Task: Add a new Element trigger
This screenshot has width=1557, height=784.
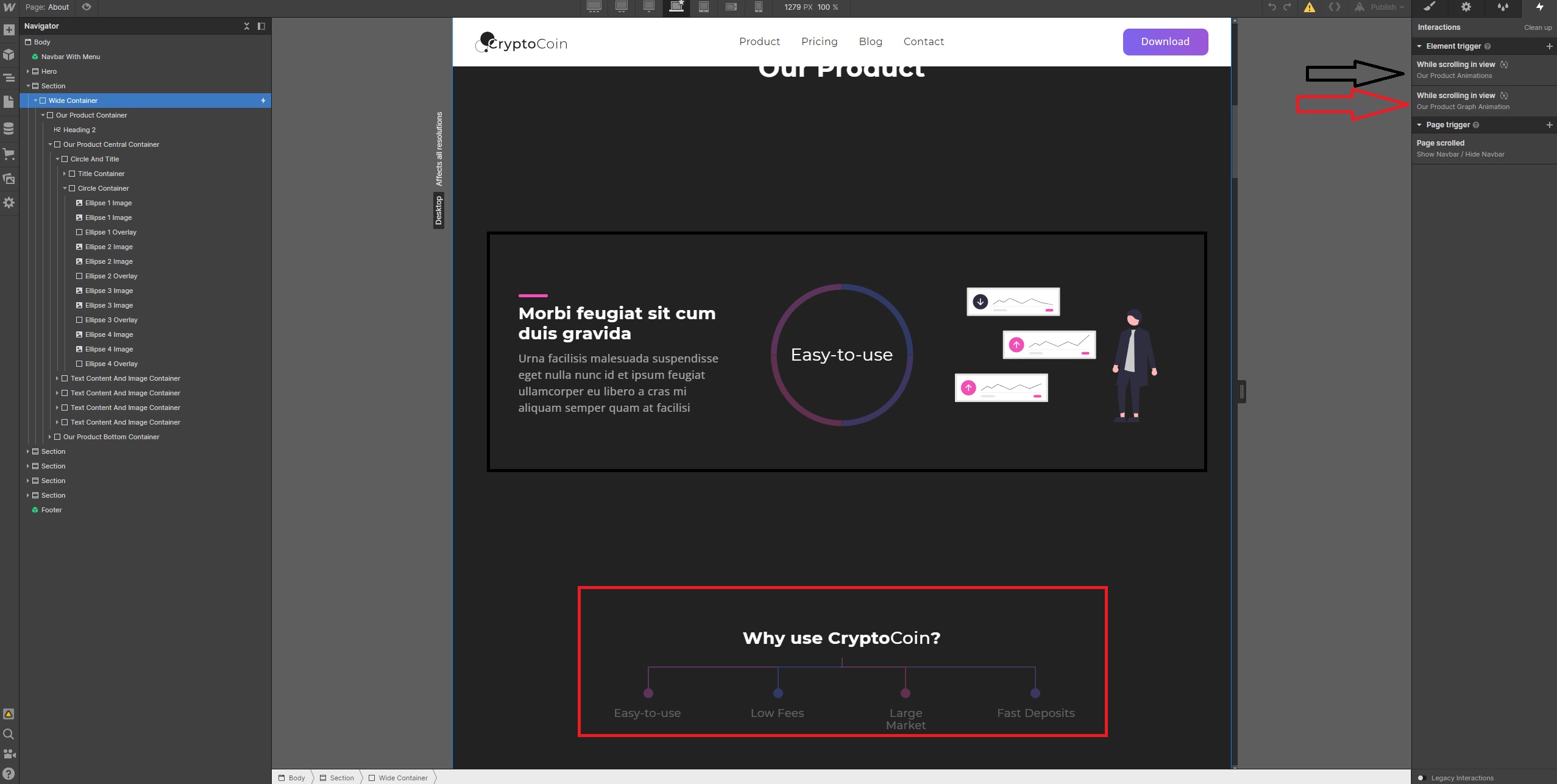Action: 1549,46
